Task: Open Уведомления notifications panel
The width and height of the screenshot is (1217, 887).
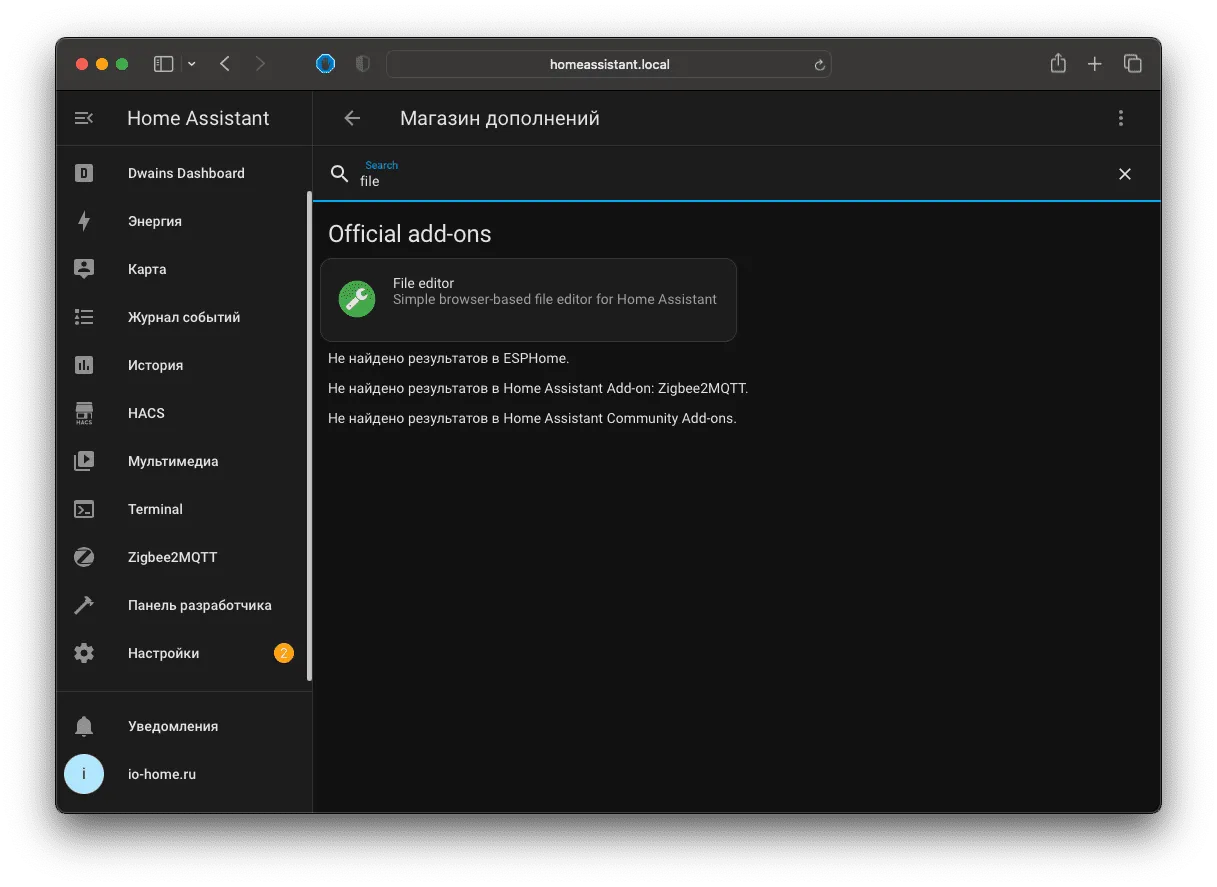Action: 184,726
